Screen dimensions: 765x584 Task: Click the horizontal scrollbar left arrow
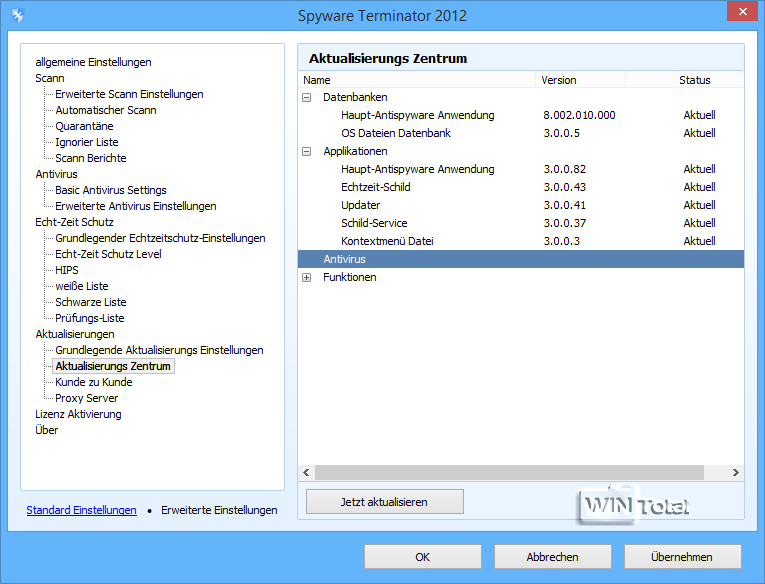pos(306,472)
